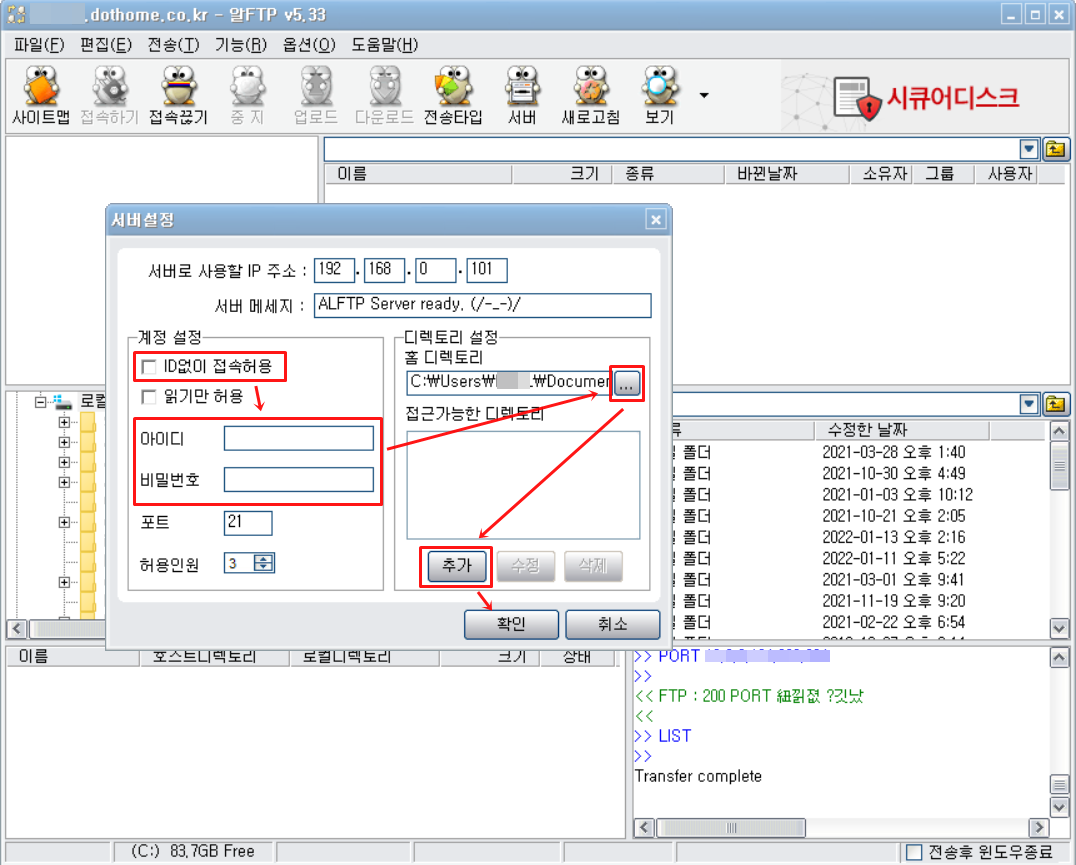Toggle the 전송후 윈도우종료 checkbox

pyautogui.click(x=914, y=852)
